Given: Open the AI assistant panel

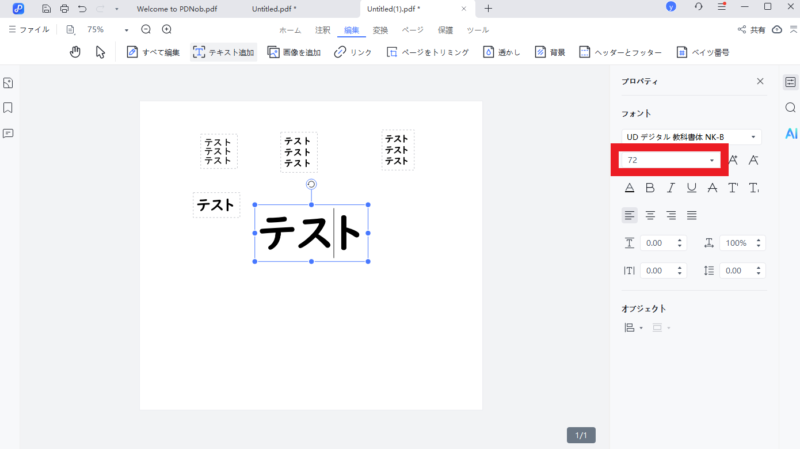Looking at the screenshot, I should pos(790,133).
